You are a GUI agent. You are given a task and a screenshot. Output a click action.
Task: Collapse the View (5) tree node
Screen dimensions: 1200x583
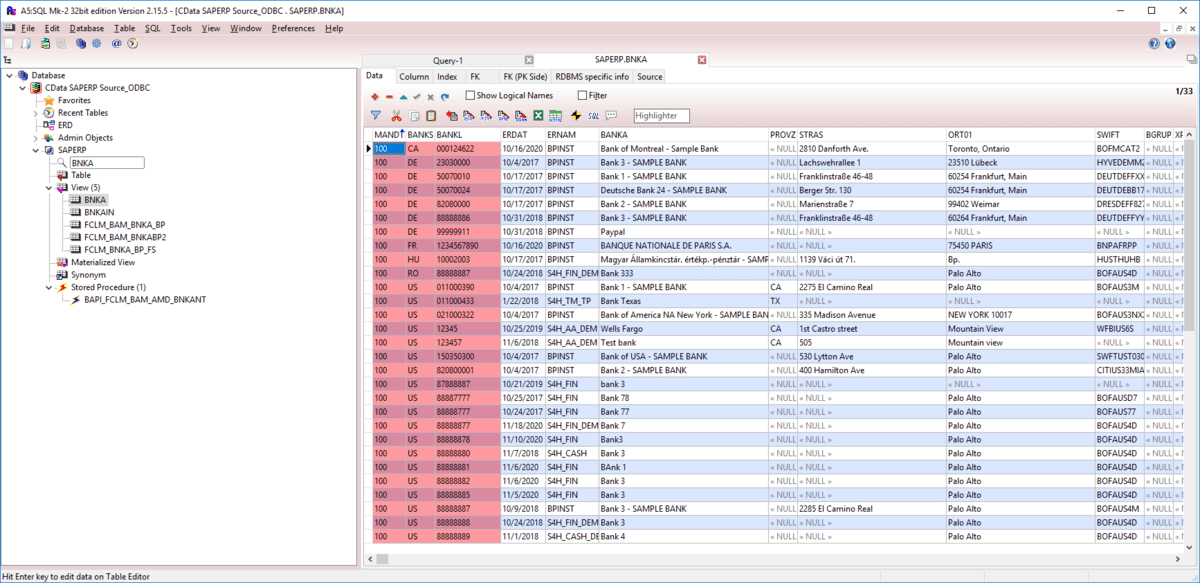48,188
